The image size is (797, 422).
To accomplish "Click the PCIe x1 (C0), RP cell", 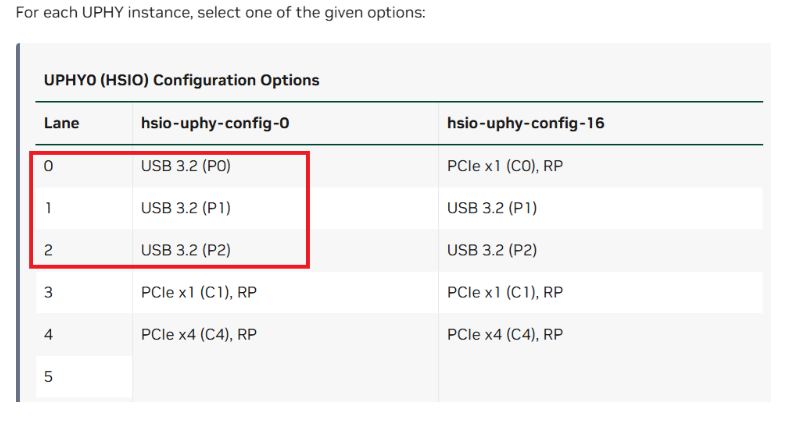I will 504,166.
